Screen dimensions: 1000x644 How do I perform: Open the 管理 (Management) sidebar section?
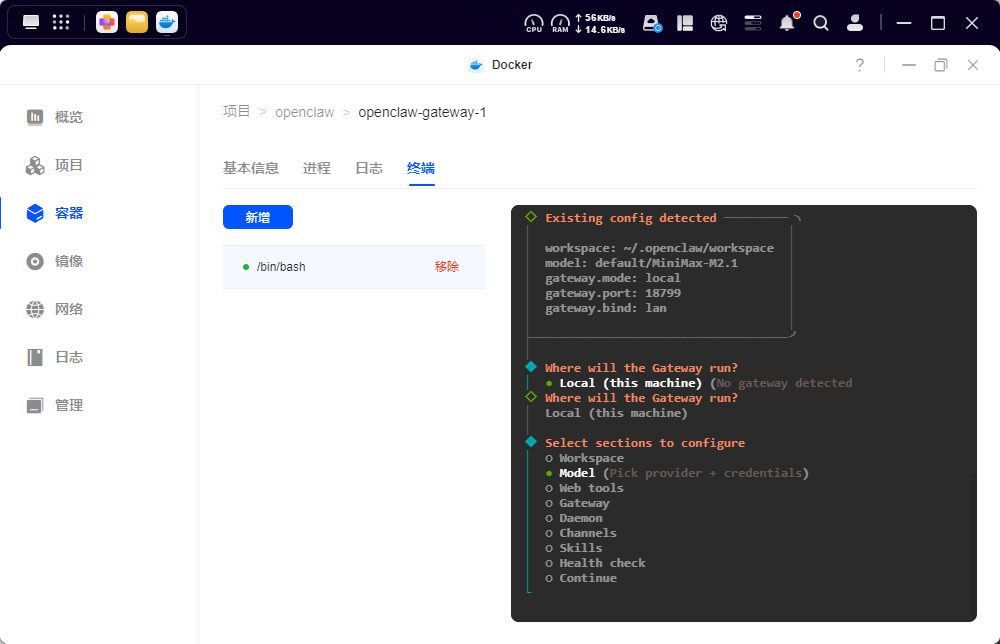click(x=68, y=405)
